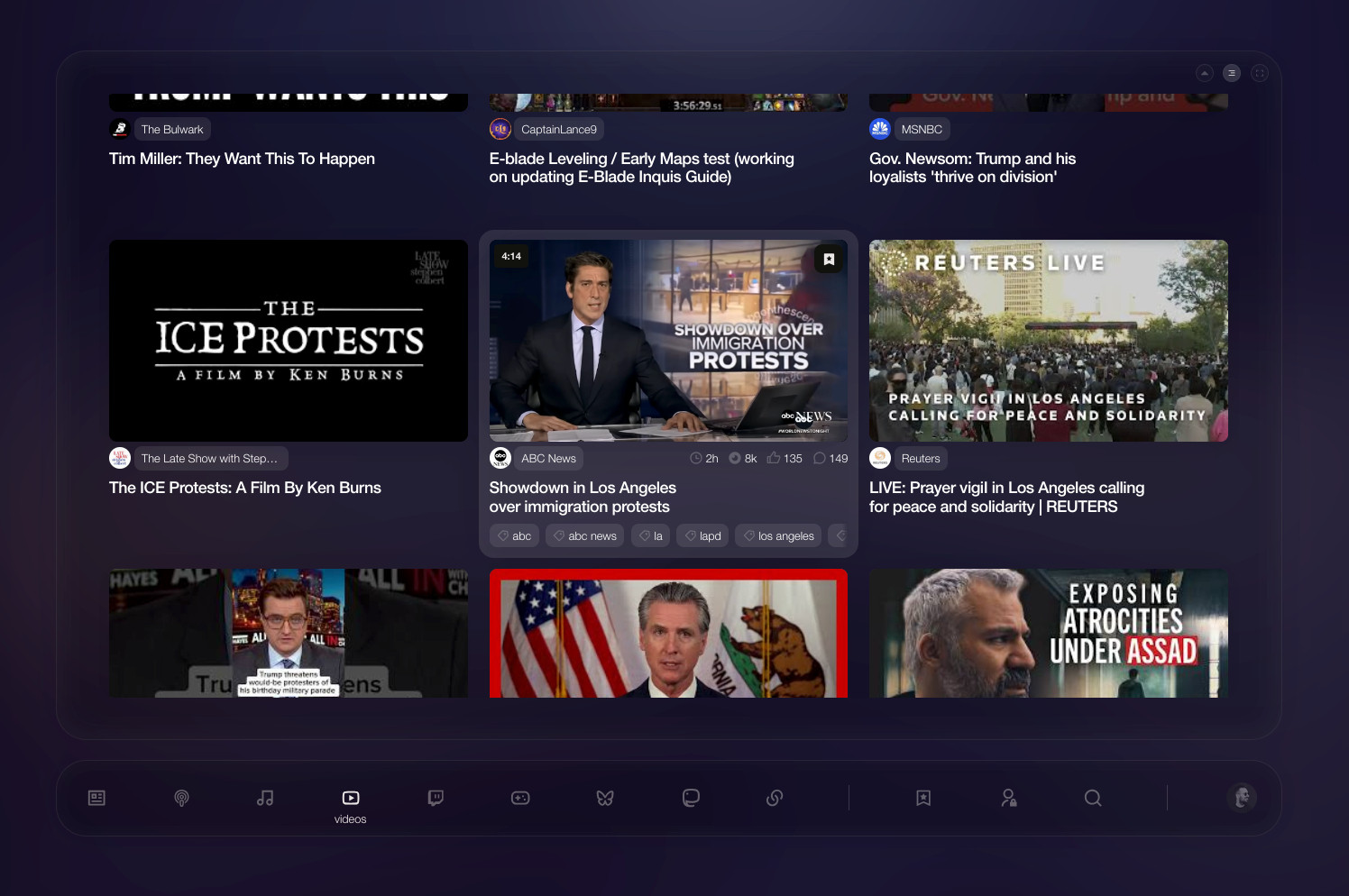The height and width of the screenshot is (896, 1349).
Task: Select the 'abc news' tag chip
Action: [585, 535]
